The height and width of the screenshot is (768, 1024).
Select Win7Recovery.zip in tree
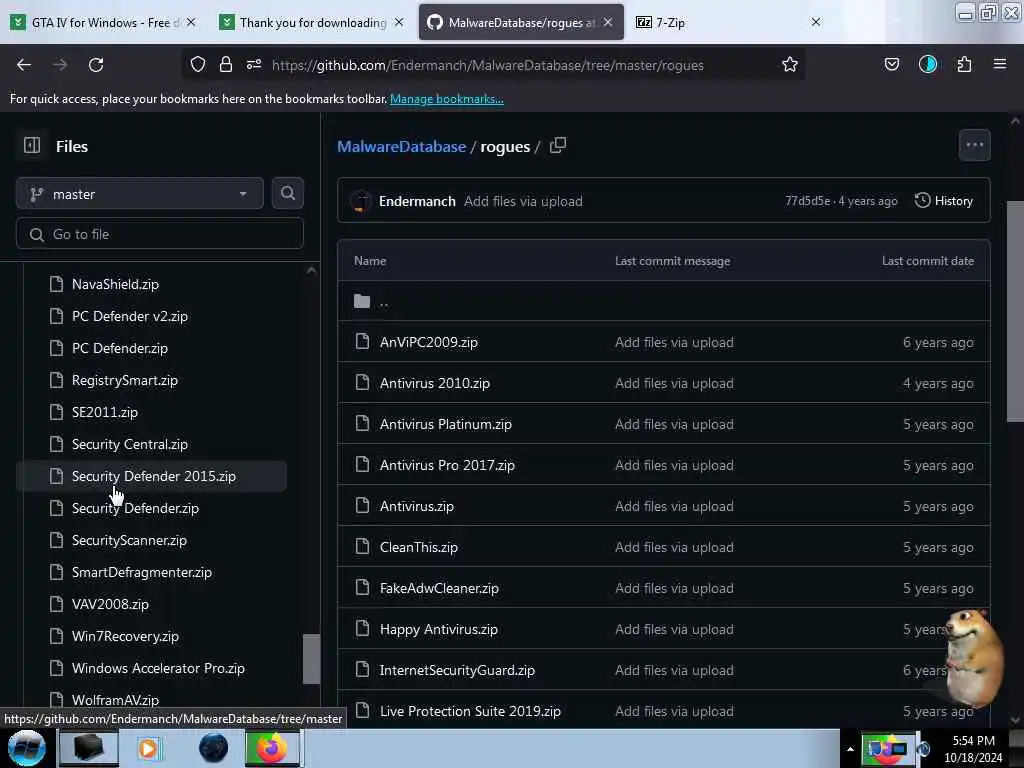click(125, 636)
